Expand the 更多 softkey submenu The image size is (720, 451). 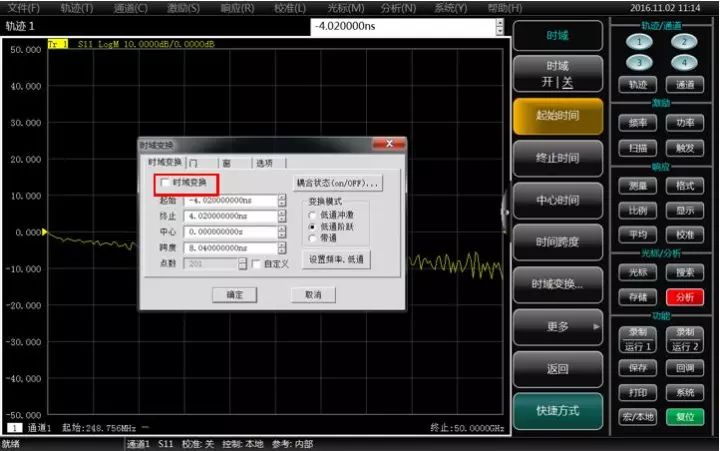coord(557,327)
